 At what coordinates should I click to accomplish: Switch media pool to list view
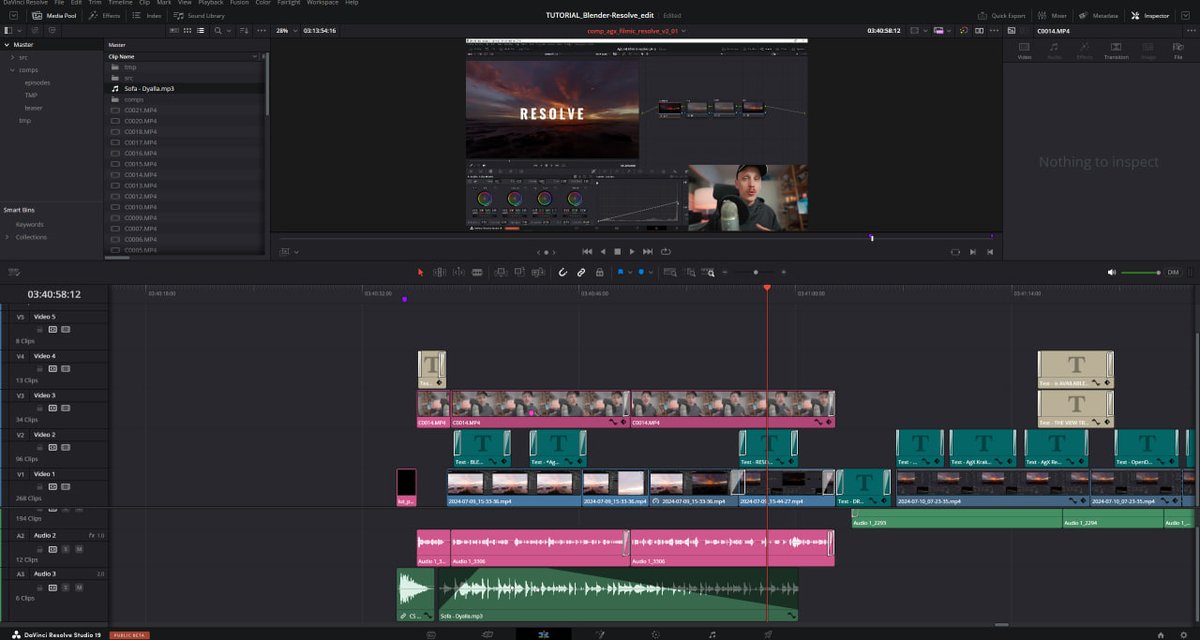coord(200,31)
